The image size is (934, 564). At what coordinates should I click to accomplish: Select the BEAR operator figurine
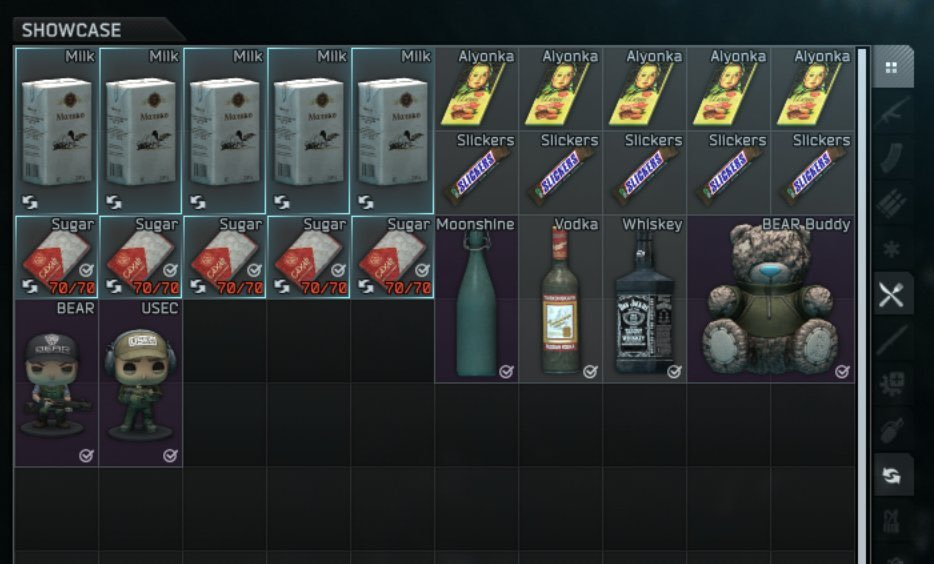pos(57,383)
